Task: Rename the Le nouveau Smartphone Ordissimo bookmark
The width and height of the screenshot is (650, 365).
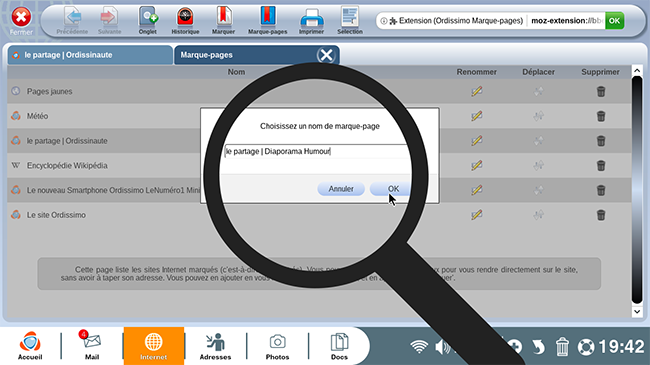Action: [x=477, y=190]
